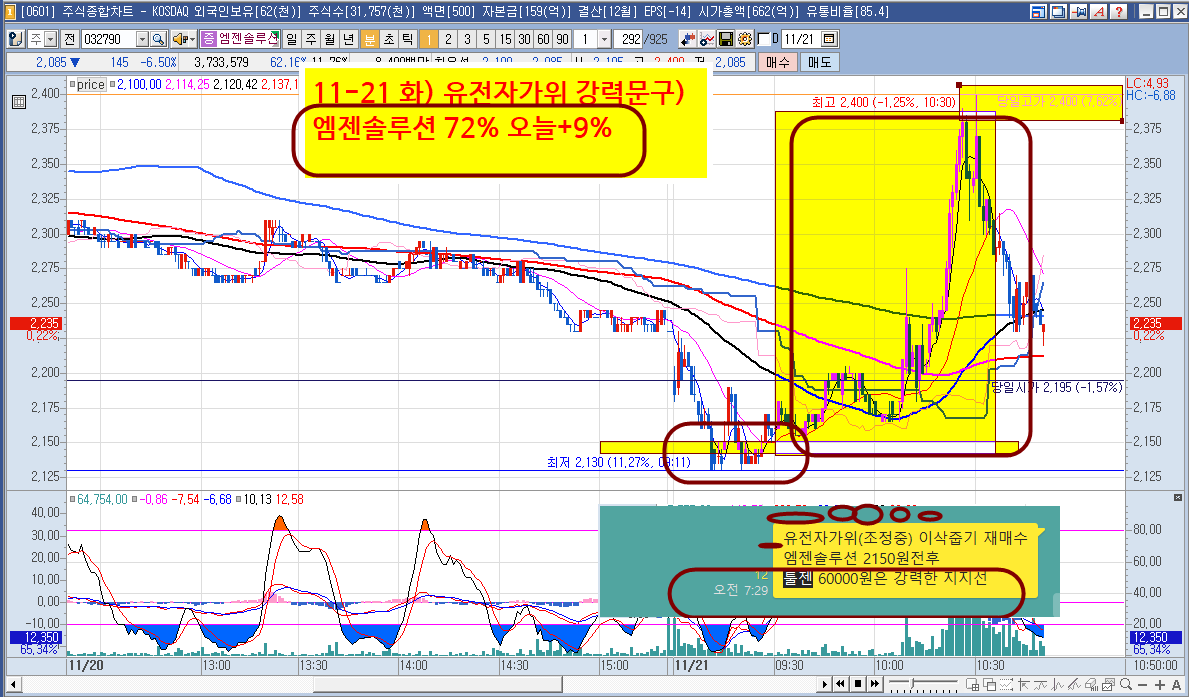Click the 매수 buy button
This screenshot has width=1189, height=697.
(x=777, y=62)
